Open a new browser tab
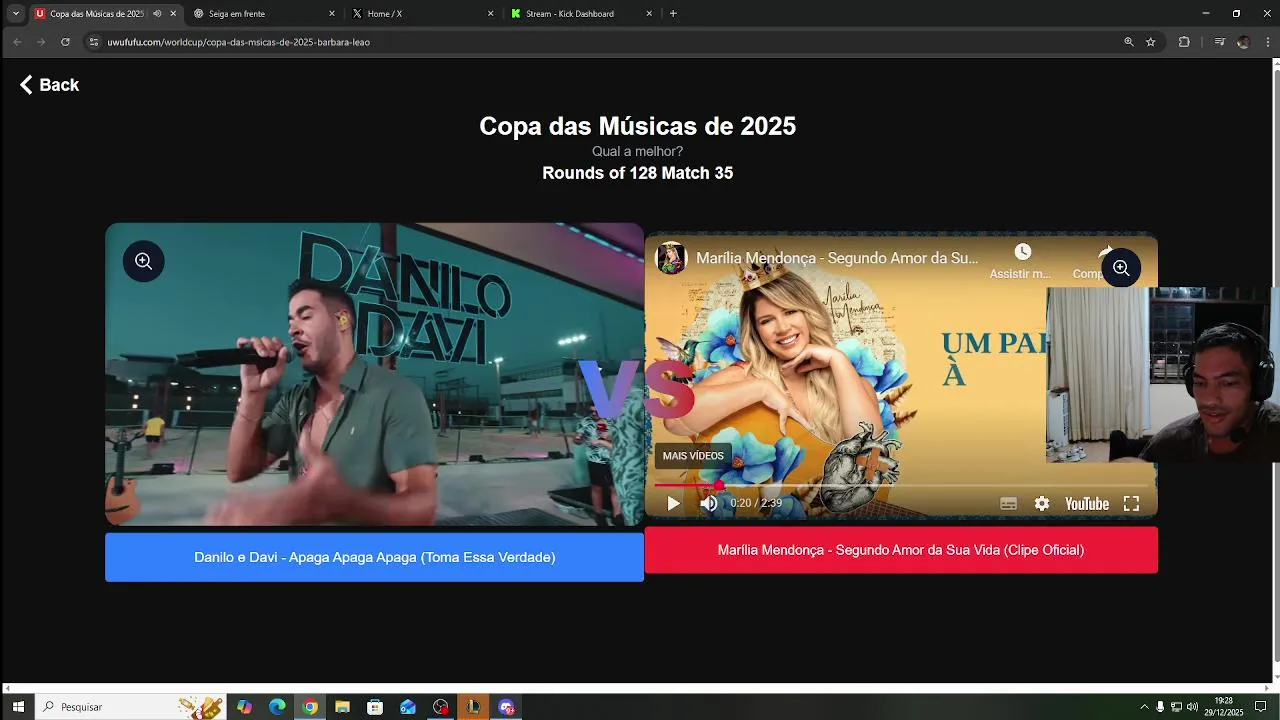 [x=673, y=14]
